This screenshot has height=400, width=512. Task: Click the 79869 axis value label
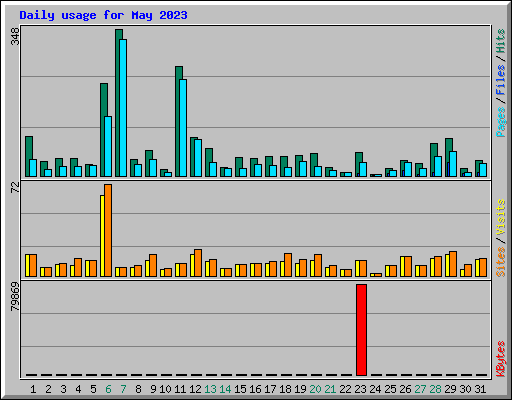pyautogui.click(x=15, y=297)
